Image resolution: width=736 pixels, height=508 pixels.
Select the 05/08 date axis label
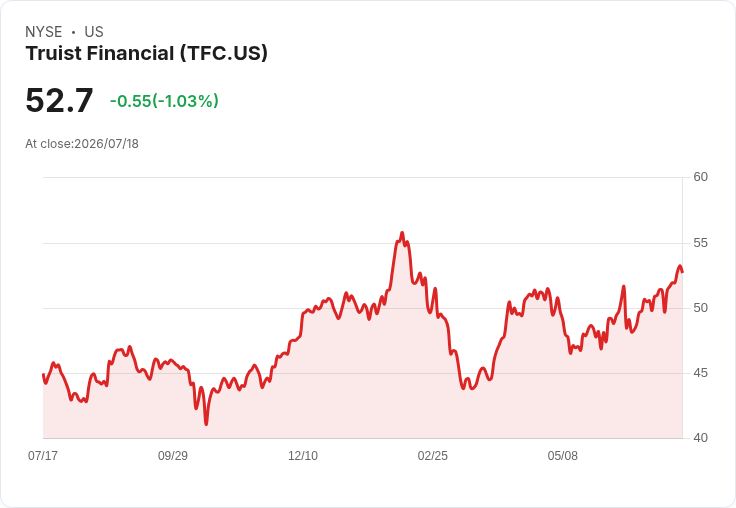click(x=563, y=456)
